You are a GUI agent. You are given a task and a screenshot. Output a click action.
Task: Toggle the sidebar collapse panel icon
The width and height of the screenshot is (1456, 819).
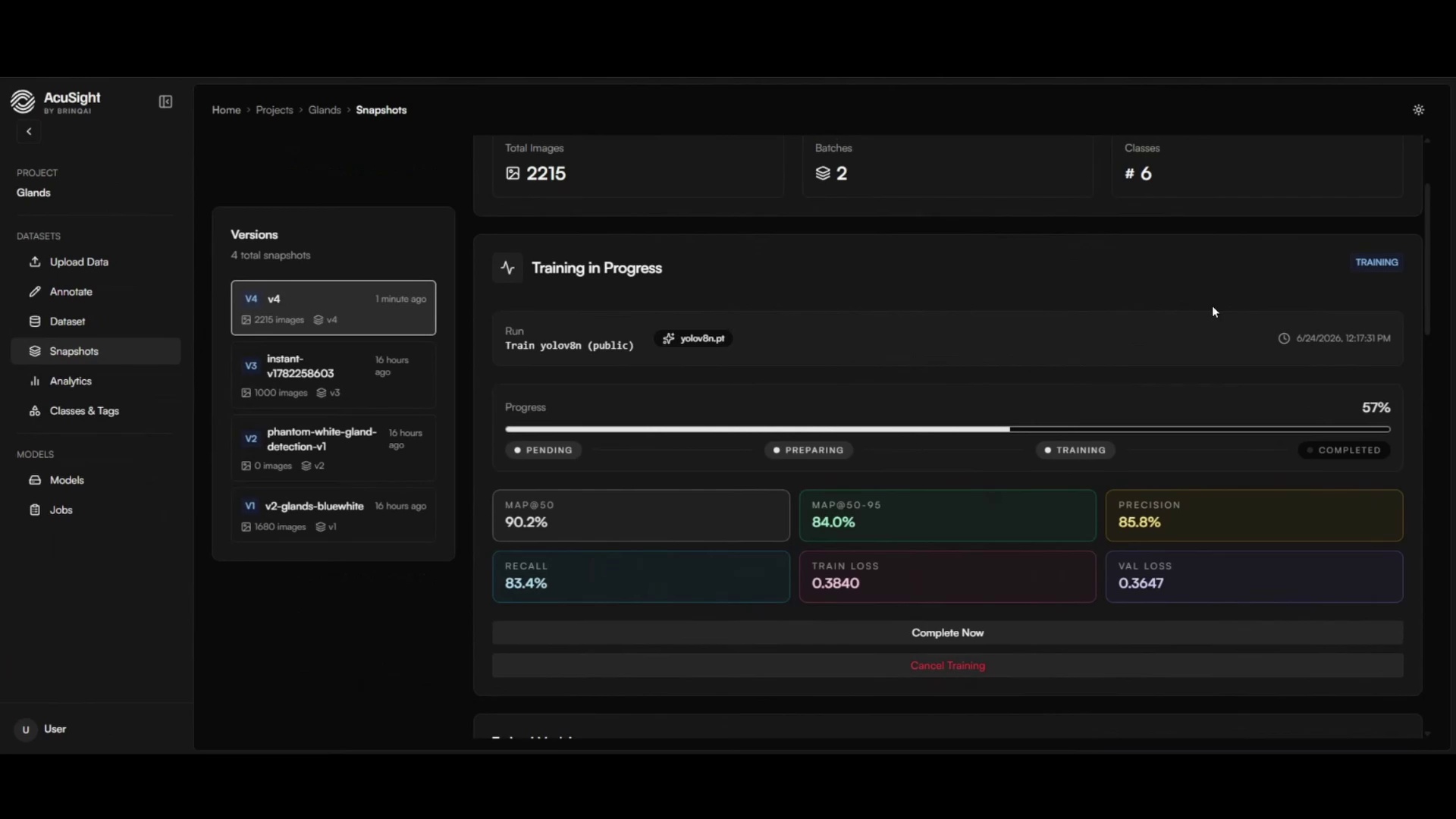165,102
